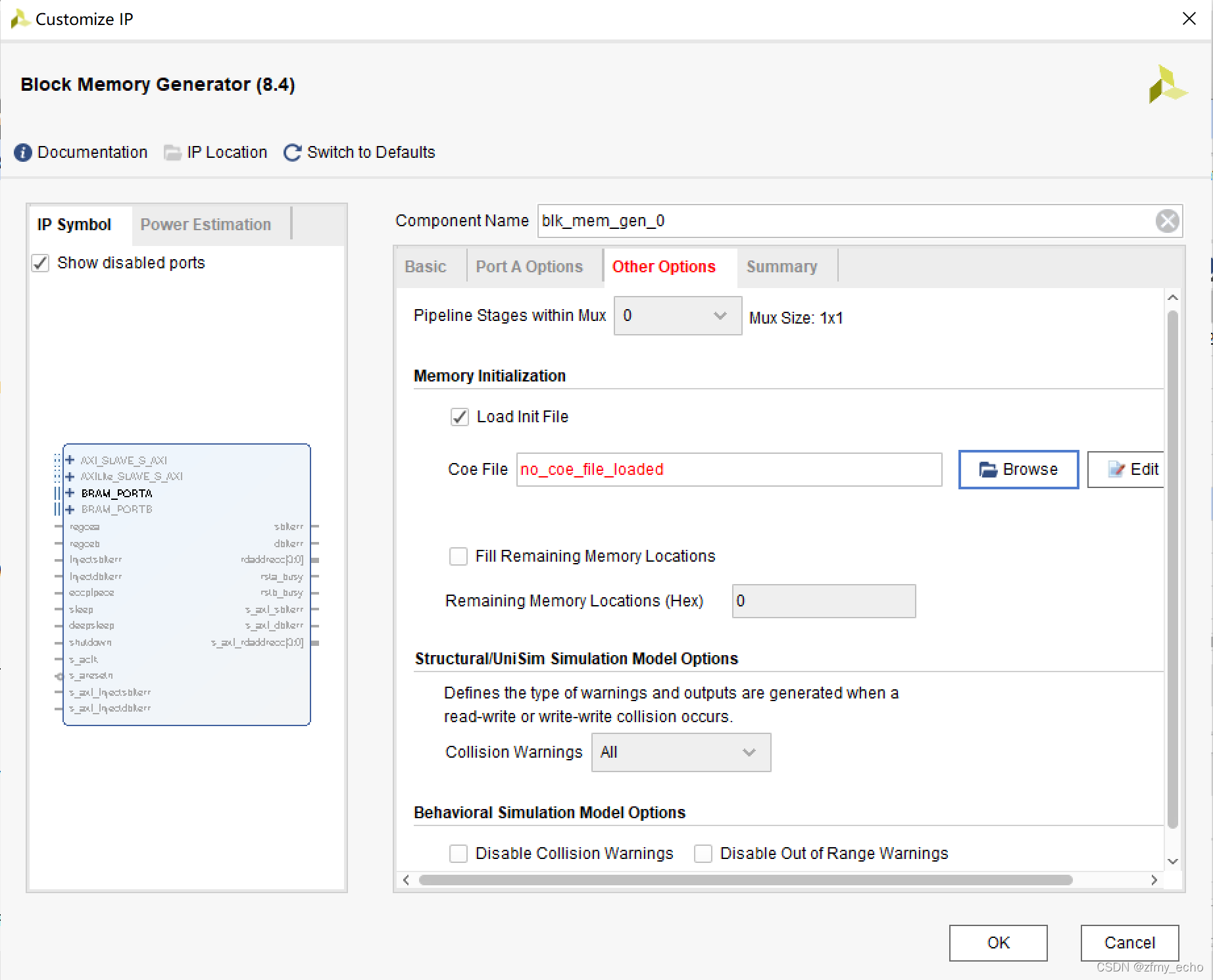The width and height of the screenshot is (1213, 980).
Task: Click the IP Location folder icon
Action: click(x=172, y=153)
